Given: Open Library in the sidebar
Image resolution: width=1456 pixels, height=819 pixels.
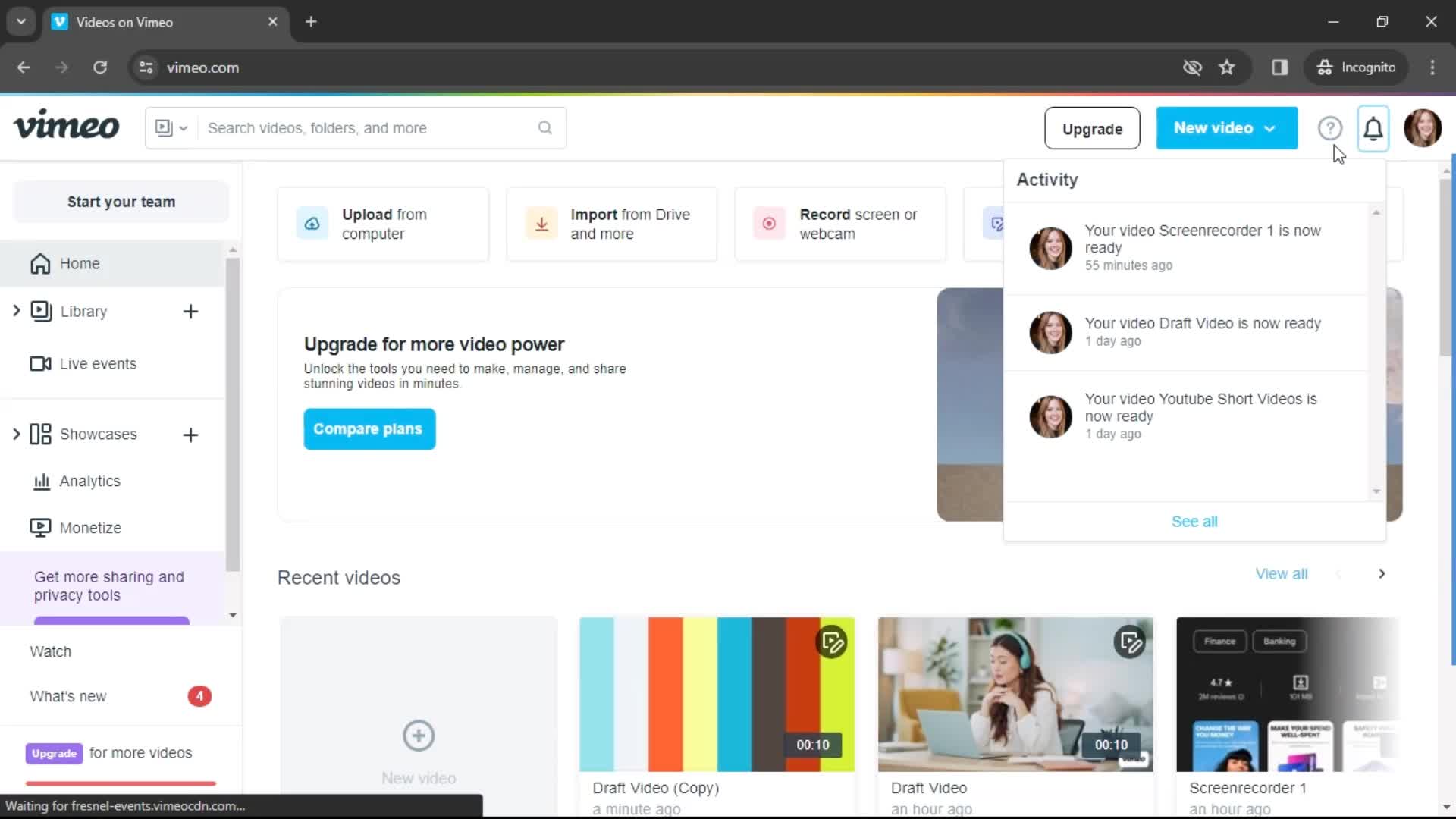Looking at the screenshot, I should [83, 312].
